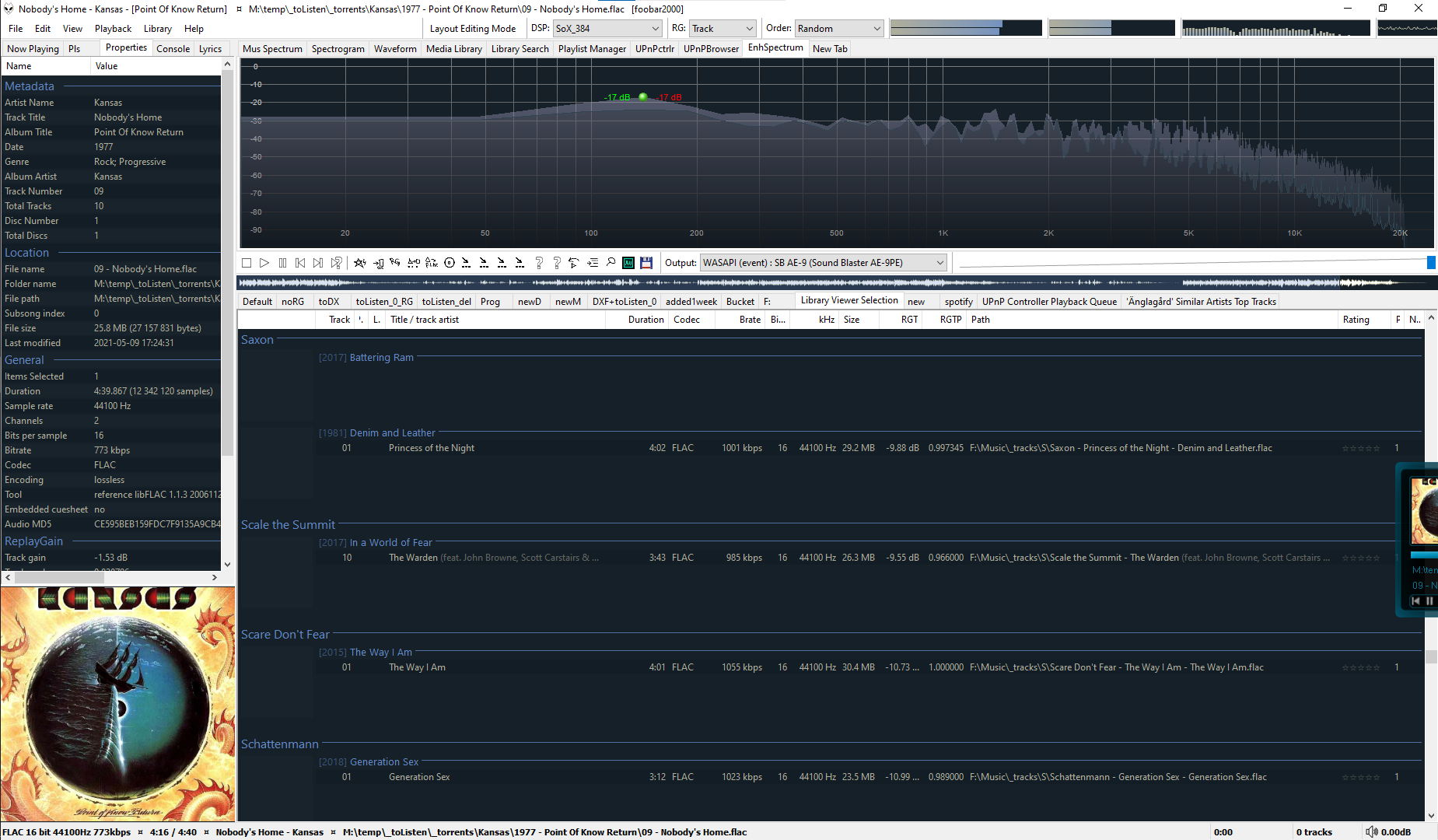Screen dimensions: 1438x840
Task: Click the random playback button with the question mark
Action: pyautogui.click(x=336, y=263)
